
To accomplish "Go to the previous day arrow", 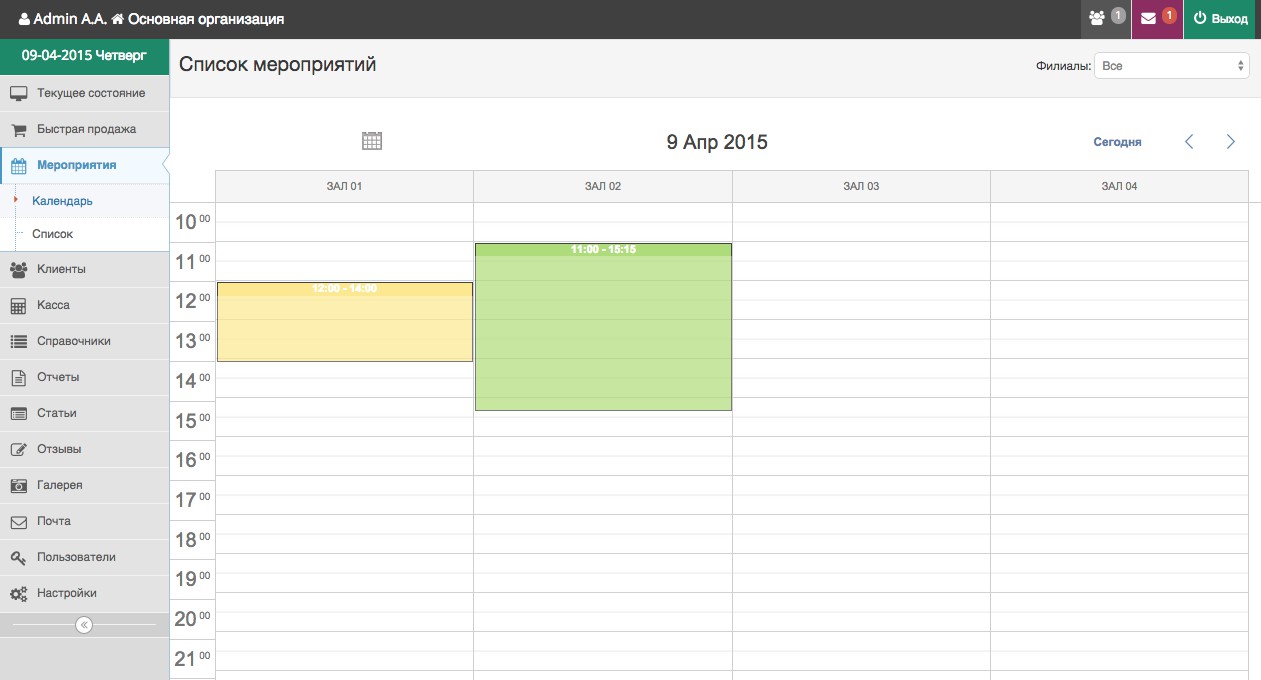I will [1189, 142].
